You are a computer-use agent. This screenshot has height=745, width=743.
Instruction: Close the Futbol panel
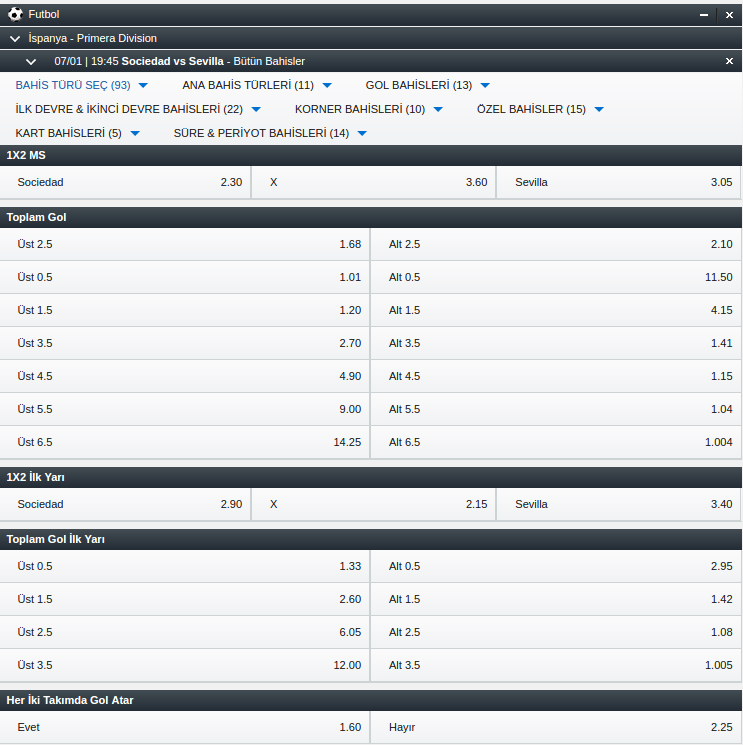pos(729,15)
